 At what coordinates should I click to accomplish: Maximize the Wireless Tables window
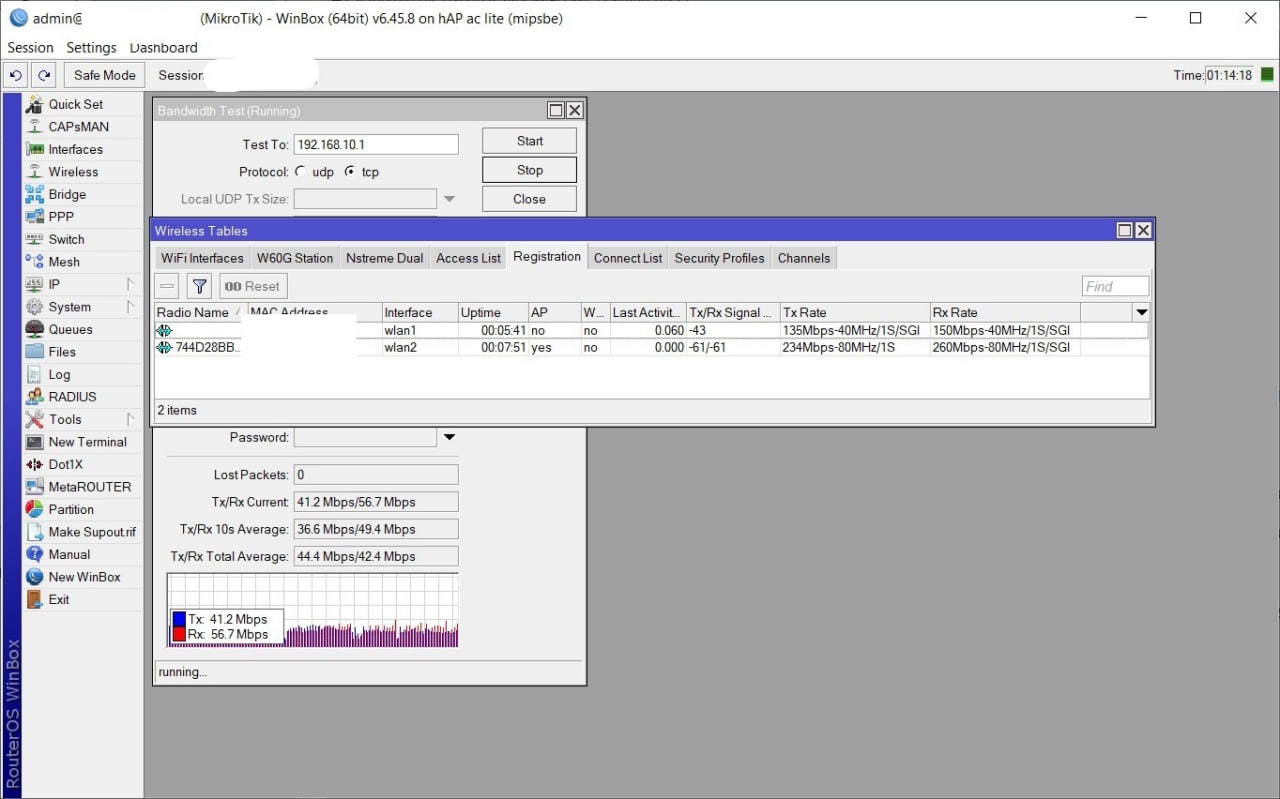(1125, 230)
